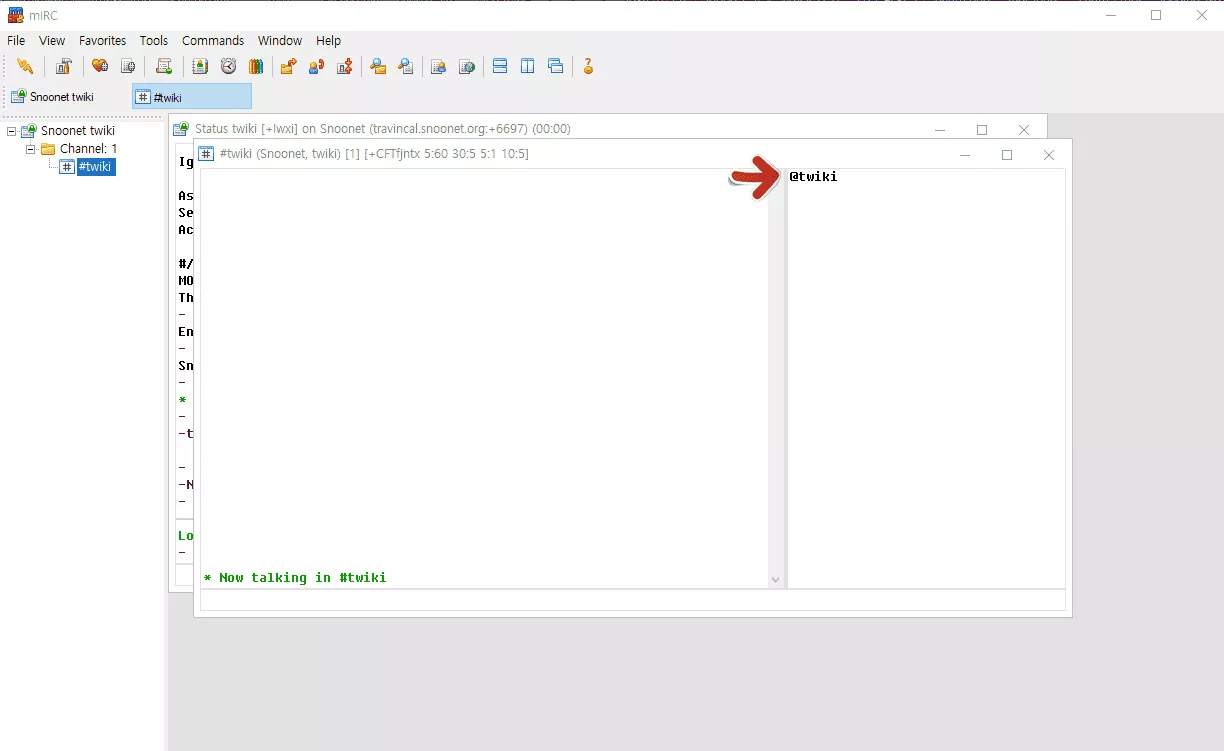Switch to Snoonet twiki switchbar button

pos(66,97)
